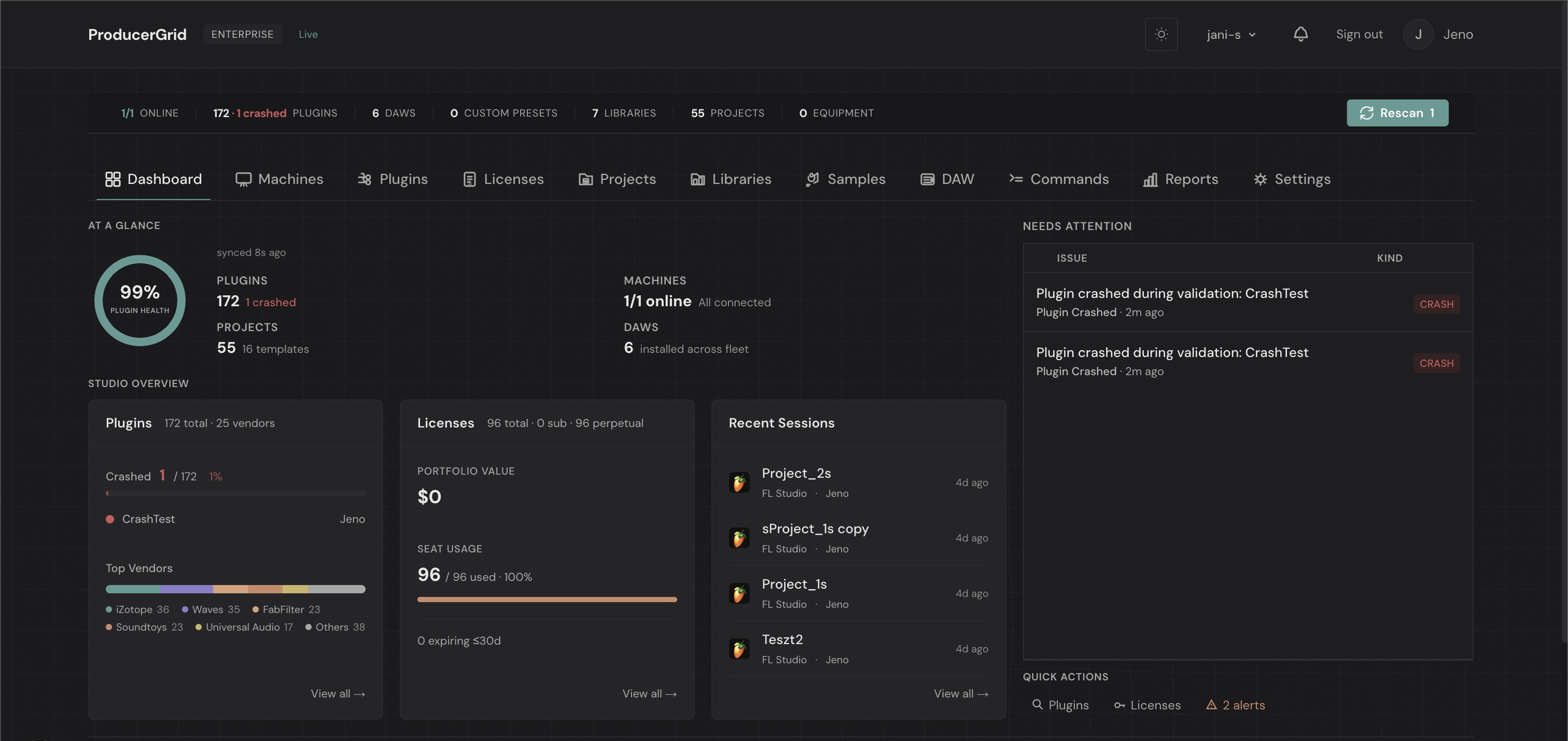Image resolution: width=1568 pixels, height=741 pixels.
Task: Click the 0 EQUIPMENT stat
Action: pos(836,113)
